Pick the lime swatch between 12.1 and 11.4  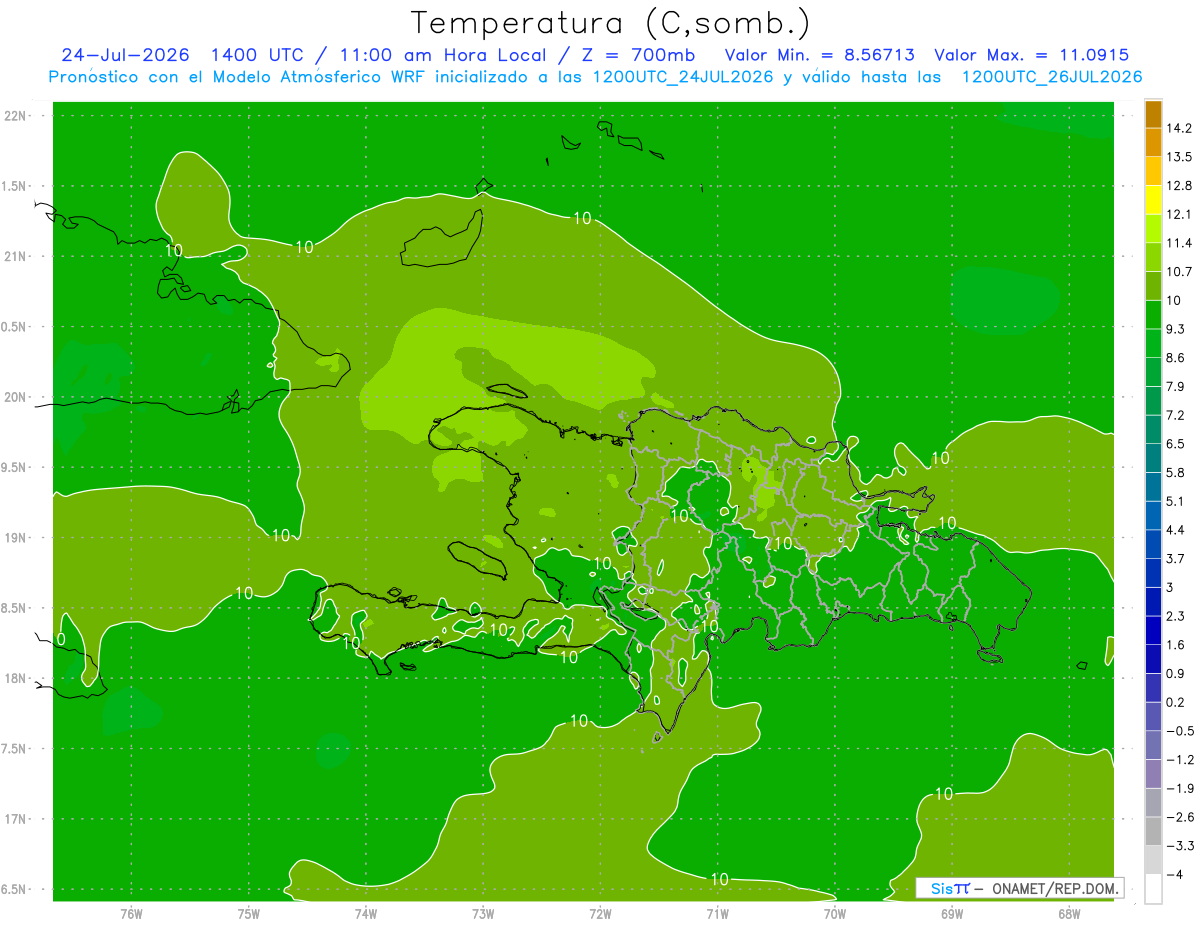(x=1153, y=229)
